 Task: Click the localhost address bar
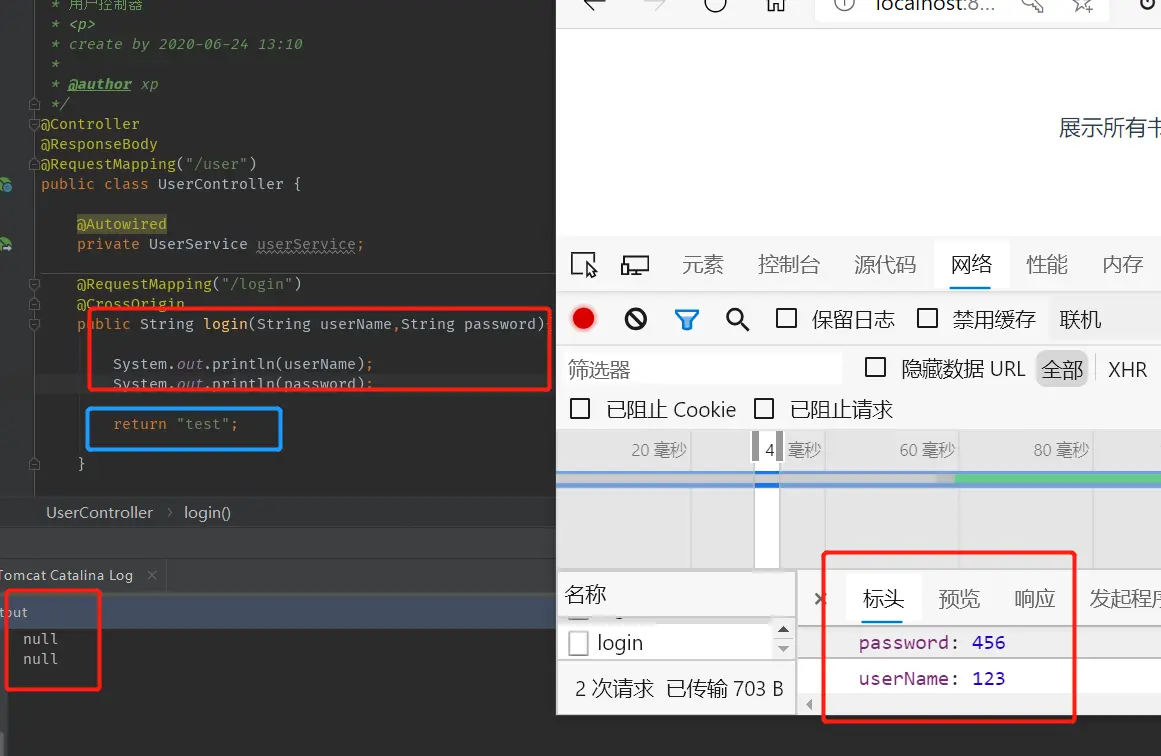click(x=934, y=4)
